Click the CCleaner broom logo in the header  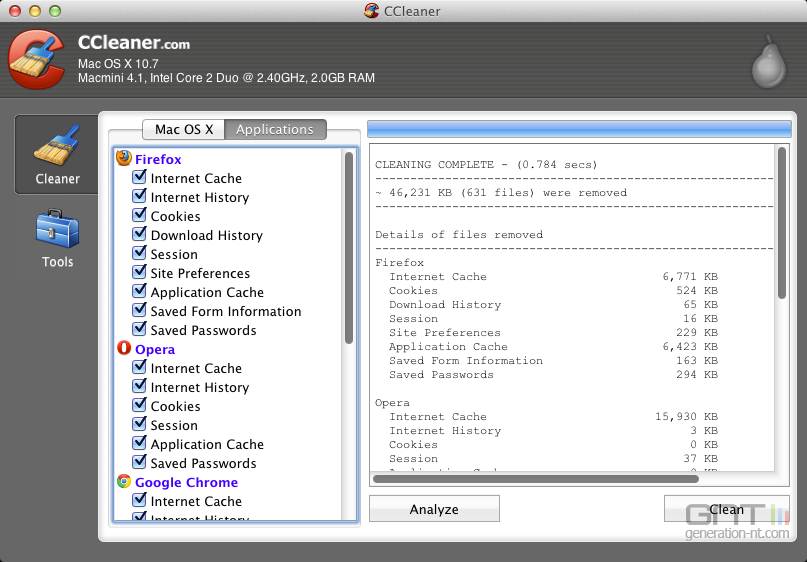[37, 59]
